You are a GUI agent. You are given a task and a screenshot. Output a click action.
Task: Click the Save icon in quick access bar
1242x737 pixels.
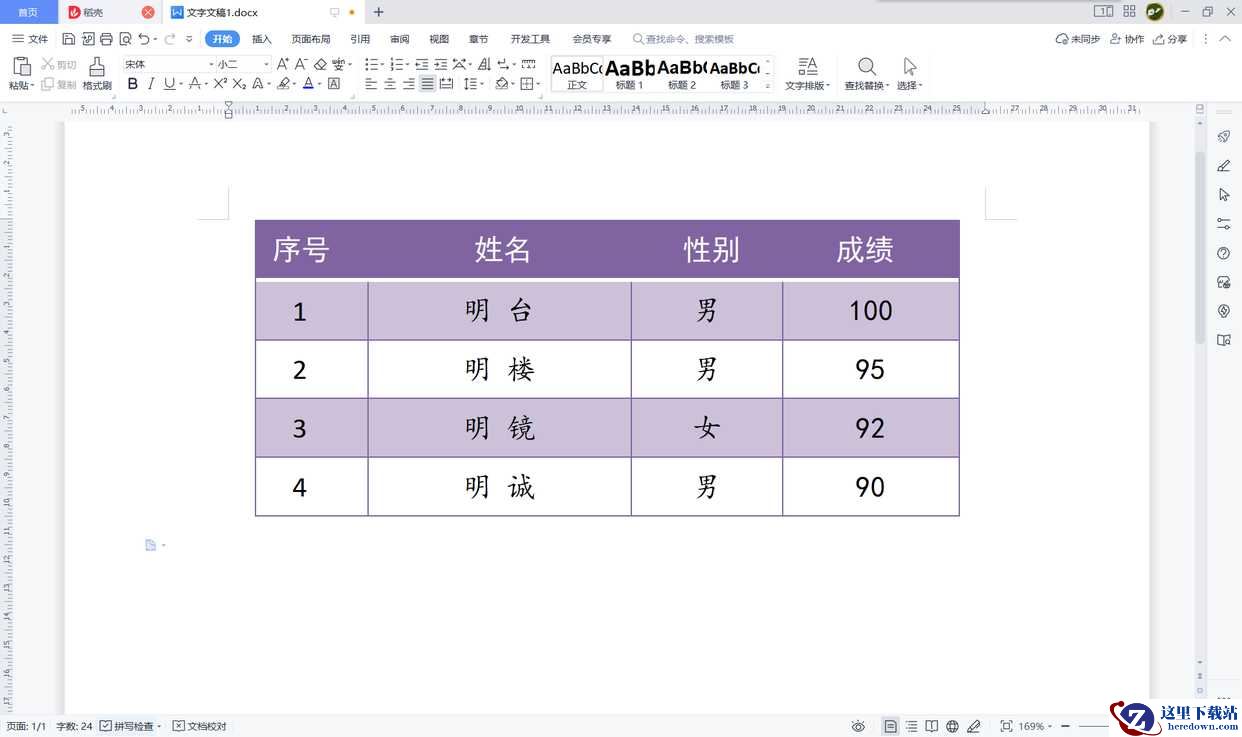(x=68, y=39)
